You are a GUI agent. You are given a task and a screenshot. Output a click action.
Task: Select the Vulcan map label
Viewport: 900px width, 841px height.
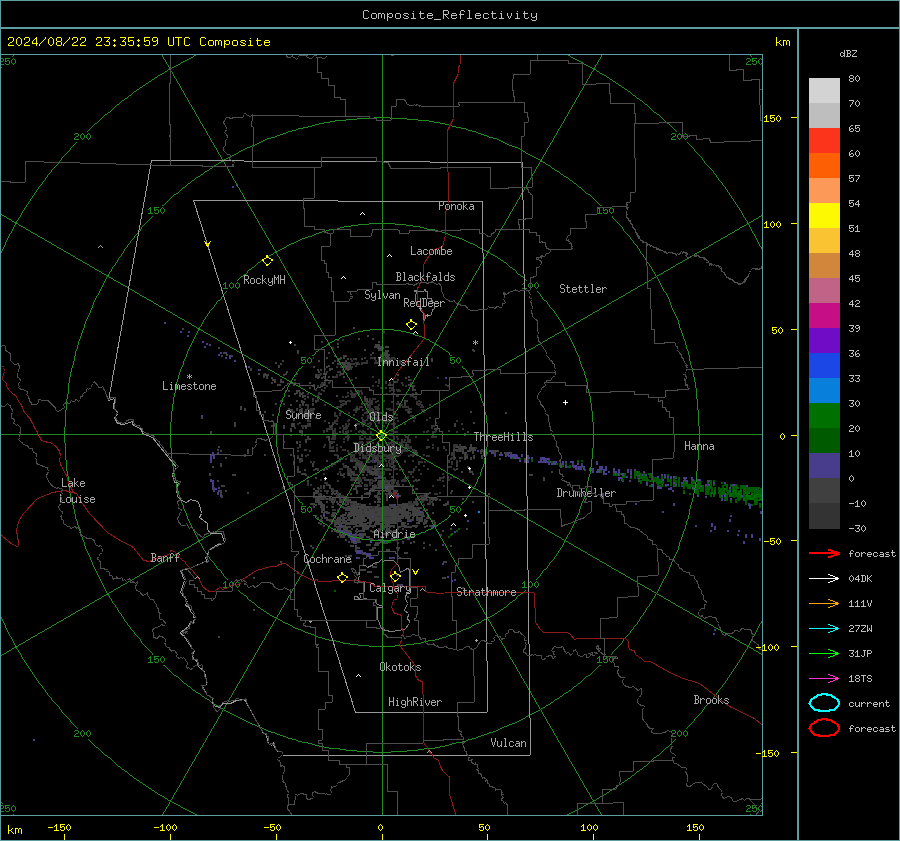(509, 743)
